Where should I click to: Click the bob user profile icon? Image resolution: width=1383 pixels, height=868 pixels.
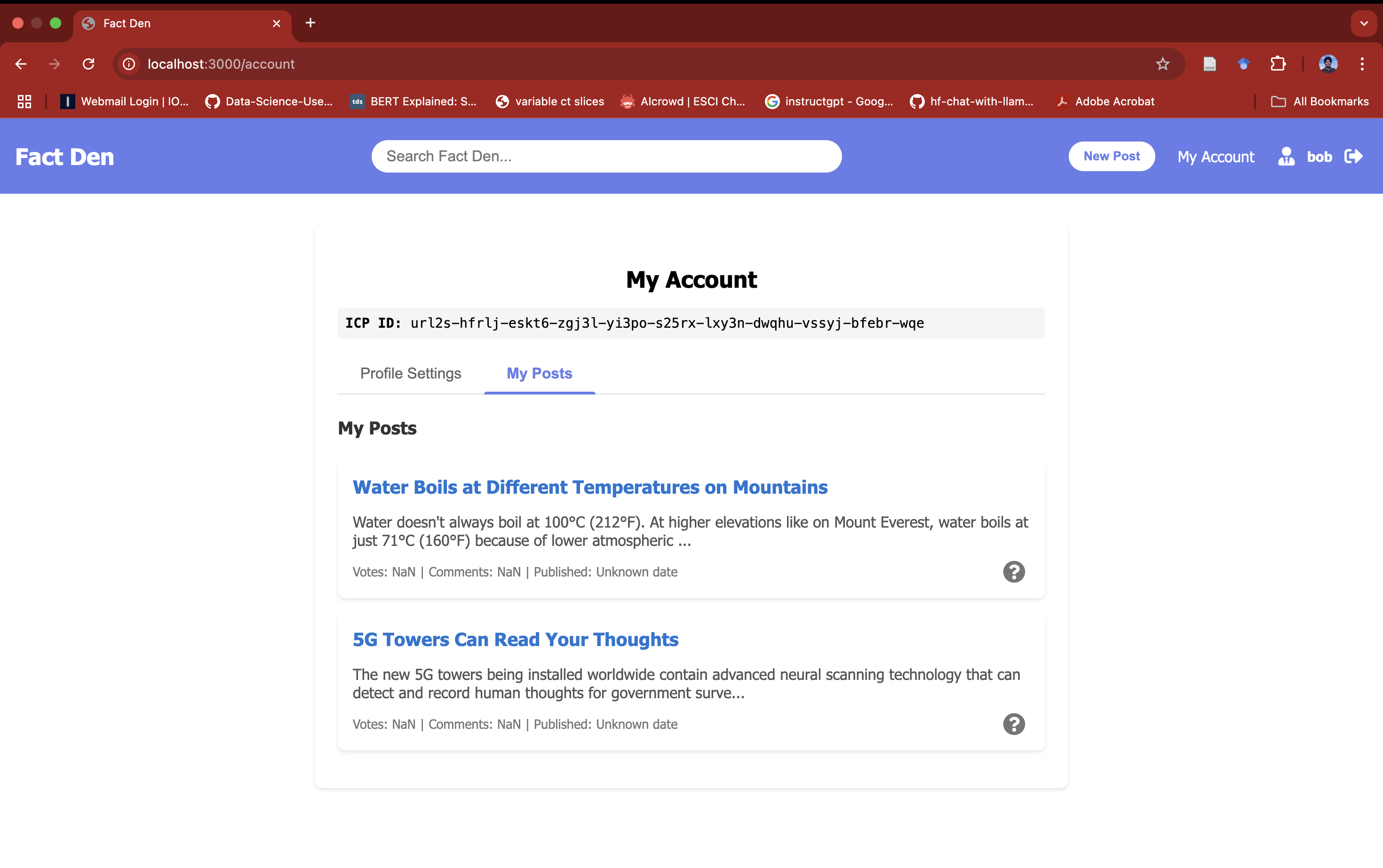click(1286, 156)
